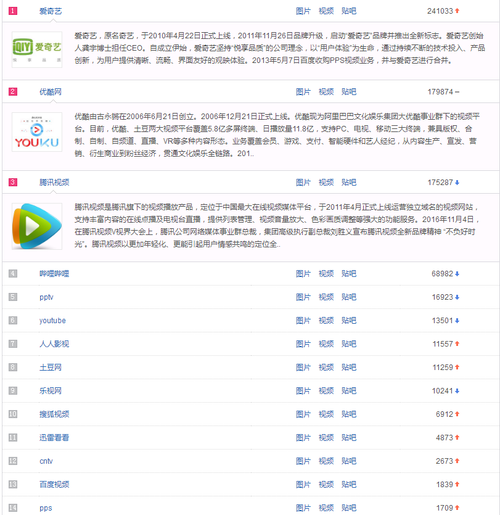Click the red rank 2 badge

pos(13,92)
